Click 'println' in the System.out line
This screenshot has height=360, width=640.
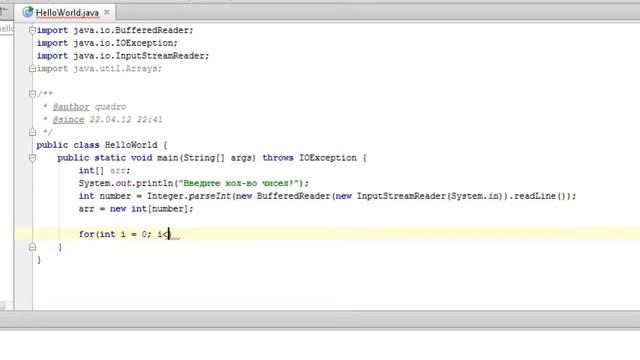[155, 183]
